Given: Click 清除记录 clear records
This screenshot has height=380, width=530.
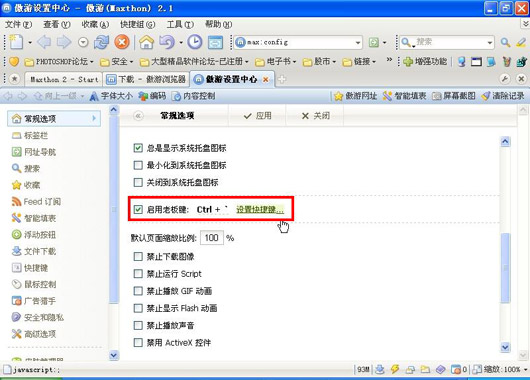Looking at the screenshot, I should coord(503,96).
